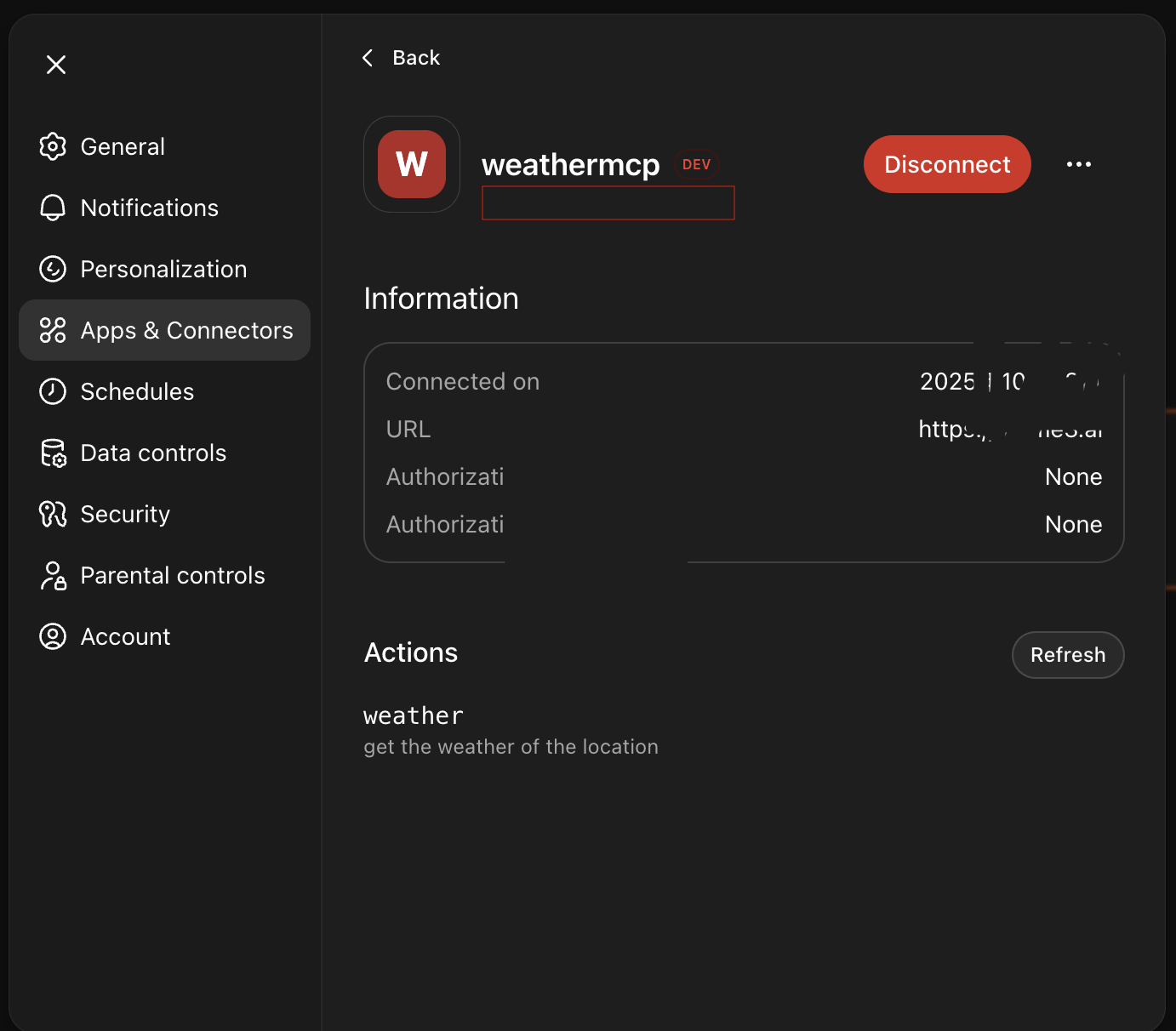Select the weather action entry
Screen dimensions: 1176x1031
[x=414, y=716]
